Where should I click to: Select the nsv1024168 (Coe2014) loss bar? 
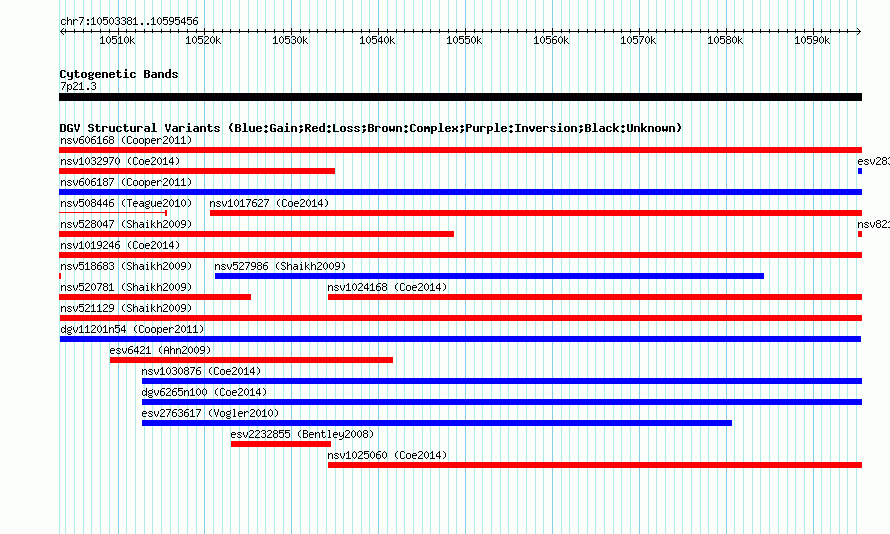(x=595, y=297)
